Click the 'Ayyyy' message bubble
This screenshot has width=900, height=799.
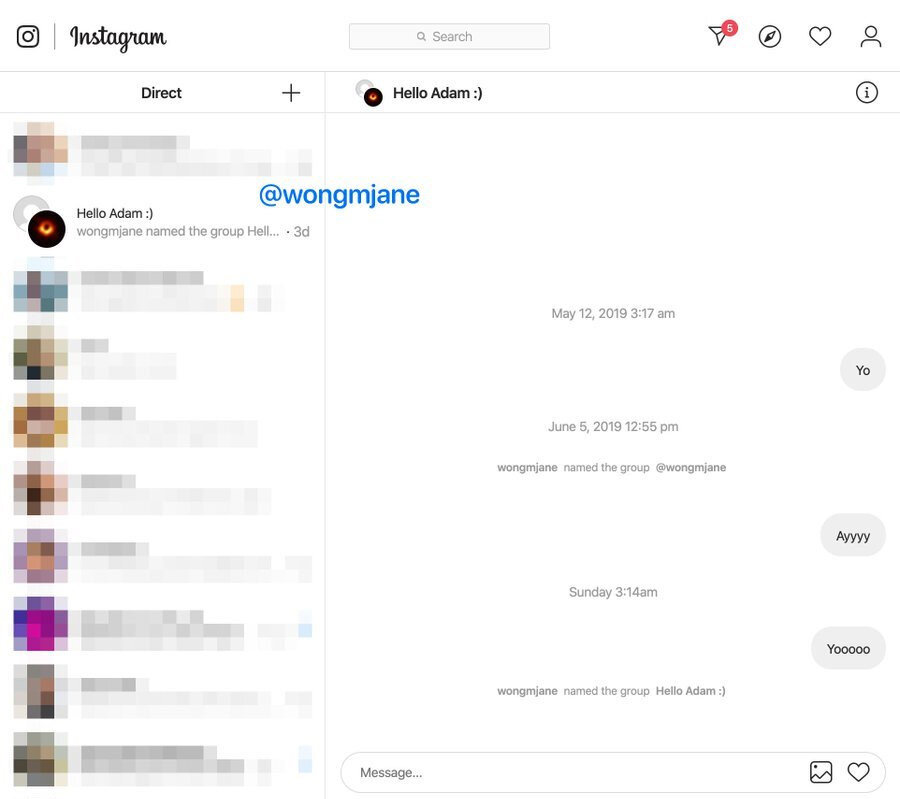pos(853,536)
